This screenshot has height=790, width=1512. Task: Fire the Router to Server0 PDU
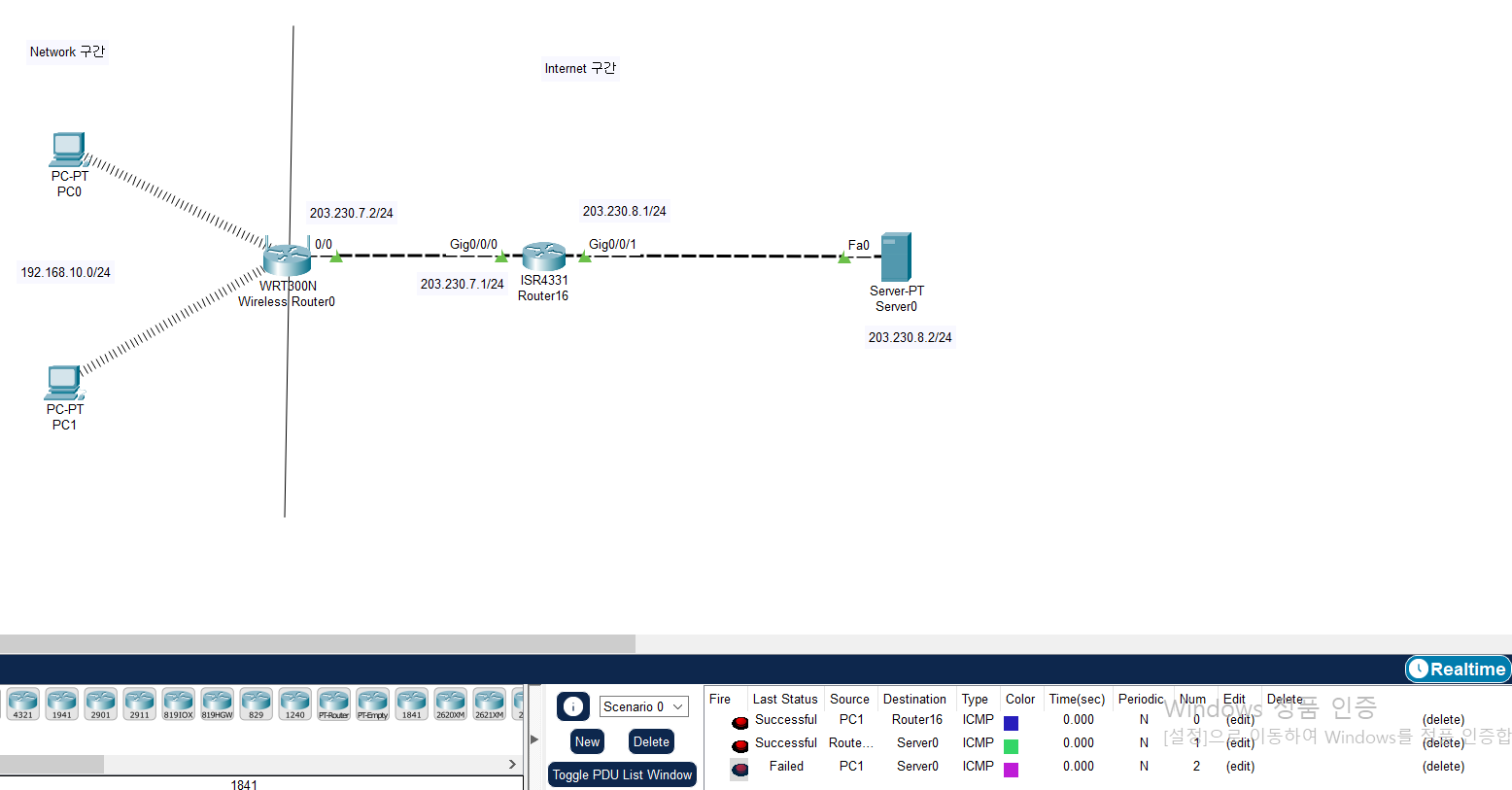point(739,744)
